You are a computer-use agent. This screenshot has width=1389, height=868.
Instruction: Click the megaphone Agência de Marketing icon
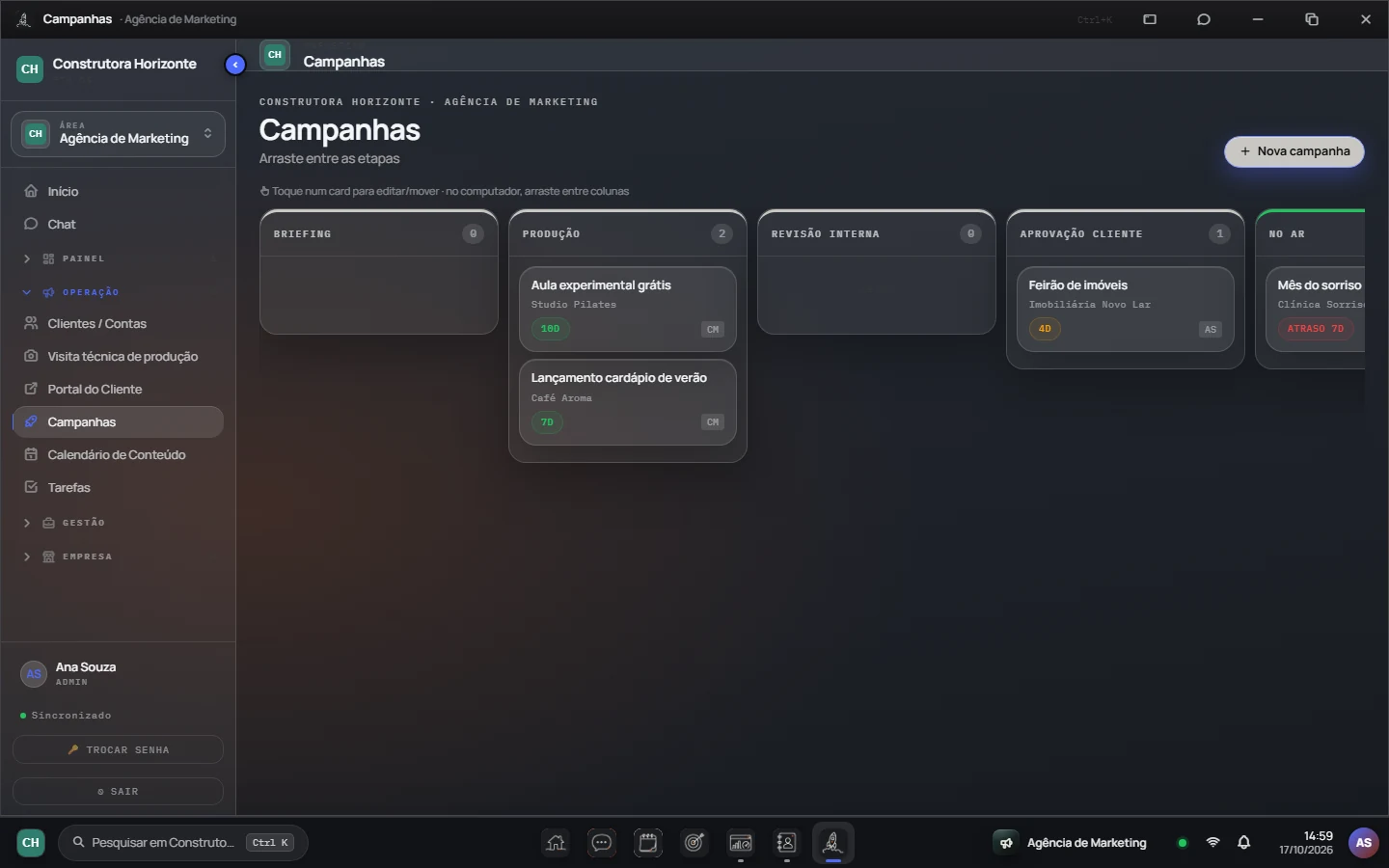click(x=1006, y=843)
